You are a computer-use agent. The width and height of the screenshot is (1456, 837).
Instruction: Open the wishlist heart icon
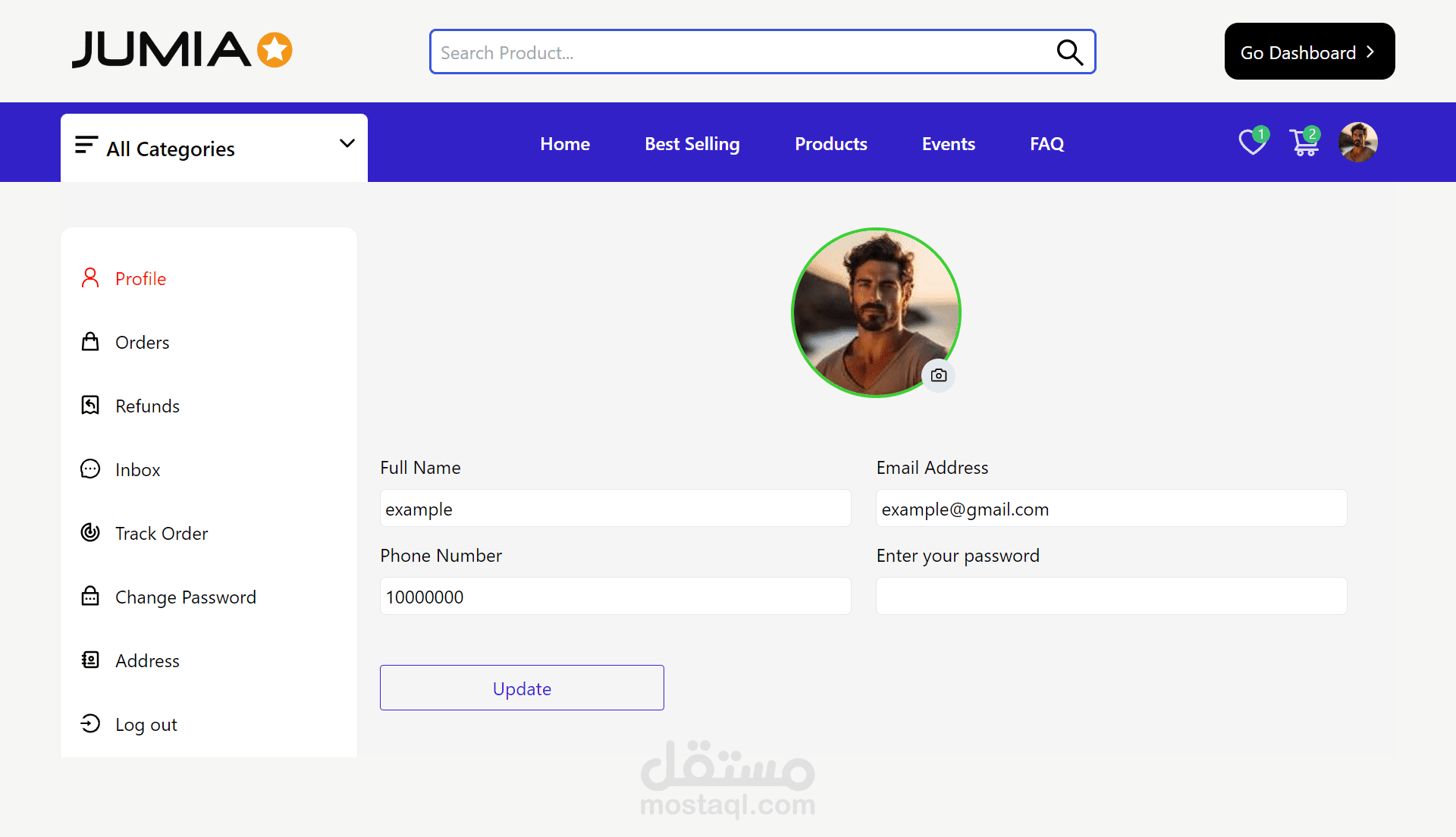tap(1251, 143)
